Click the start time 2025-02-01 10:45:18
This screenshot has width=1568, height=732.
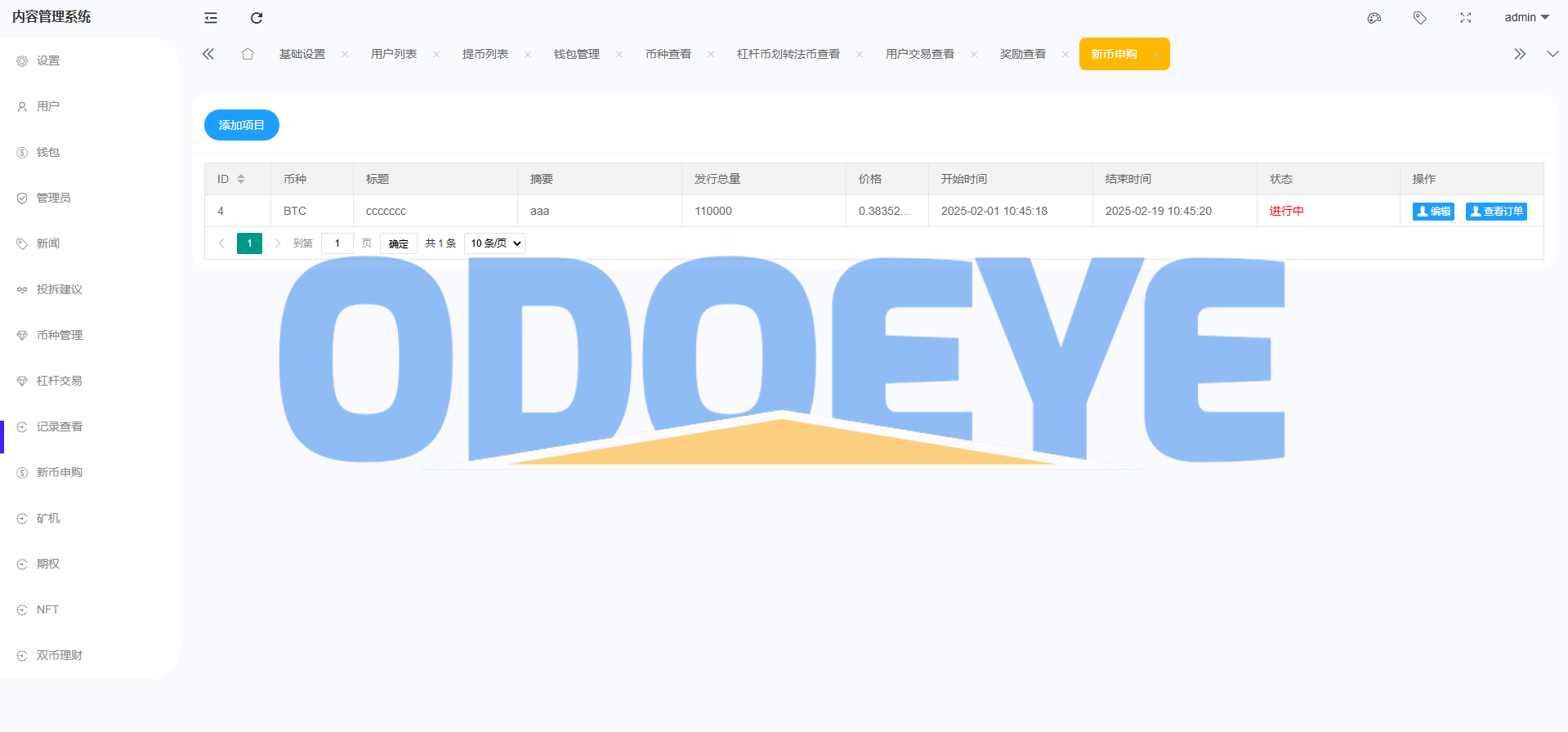994,211
